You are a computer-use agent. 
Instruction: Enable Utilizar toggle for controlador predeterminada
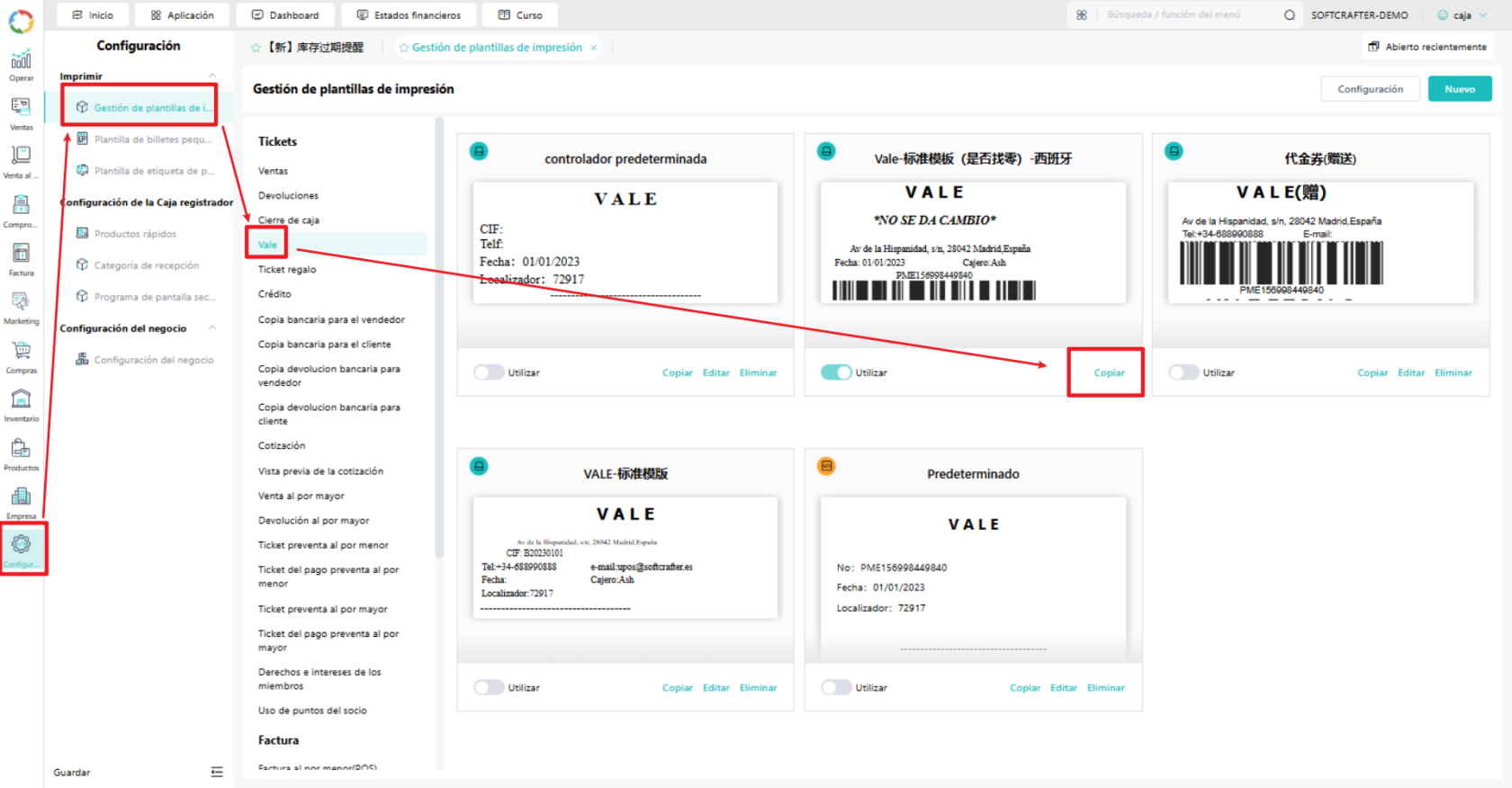(x=489, y=372)
